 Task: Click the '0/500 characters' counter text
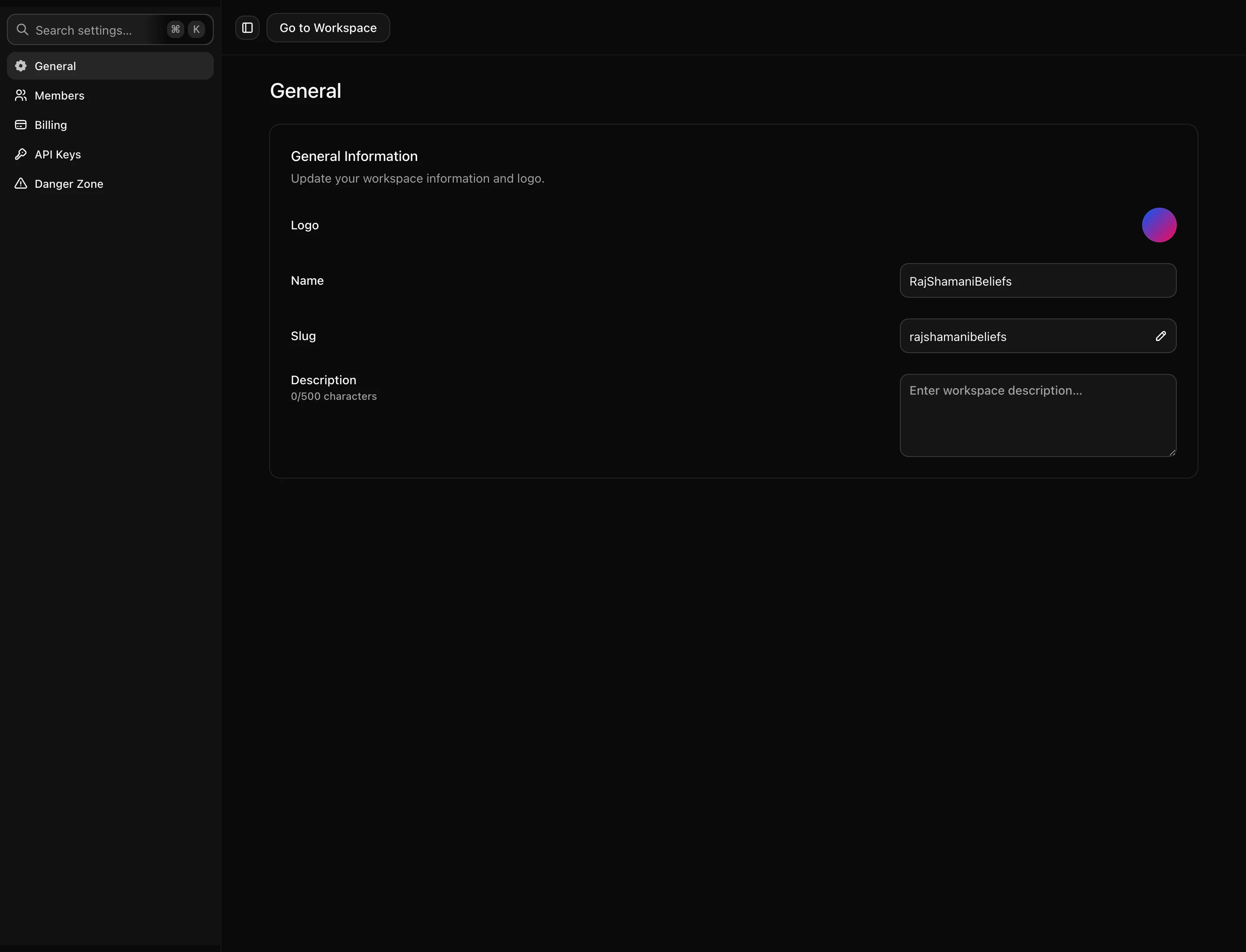coord(334,396)
